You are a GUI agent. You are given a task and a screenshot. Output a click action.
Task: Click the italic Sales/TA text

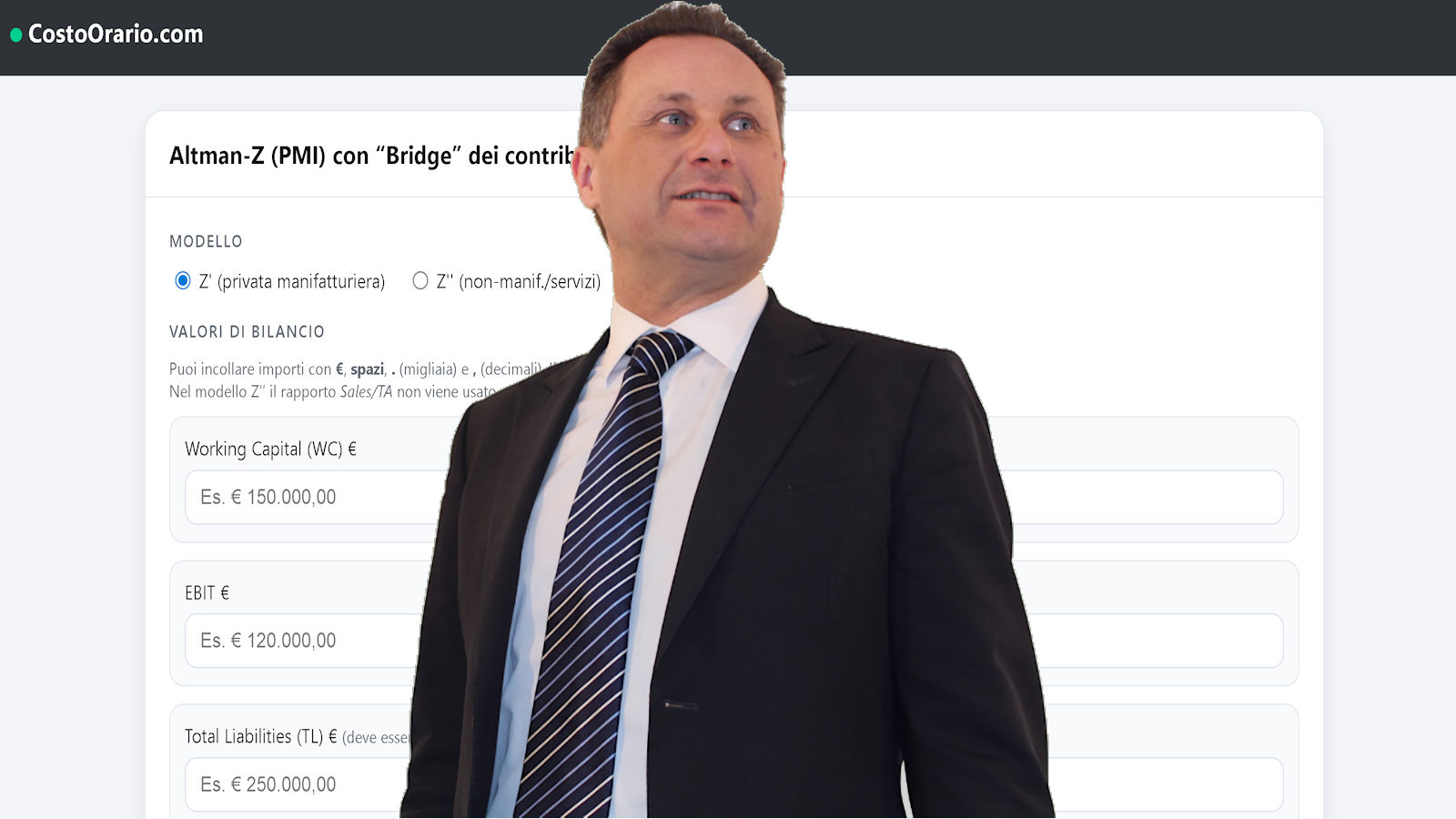tap(366, 392)
